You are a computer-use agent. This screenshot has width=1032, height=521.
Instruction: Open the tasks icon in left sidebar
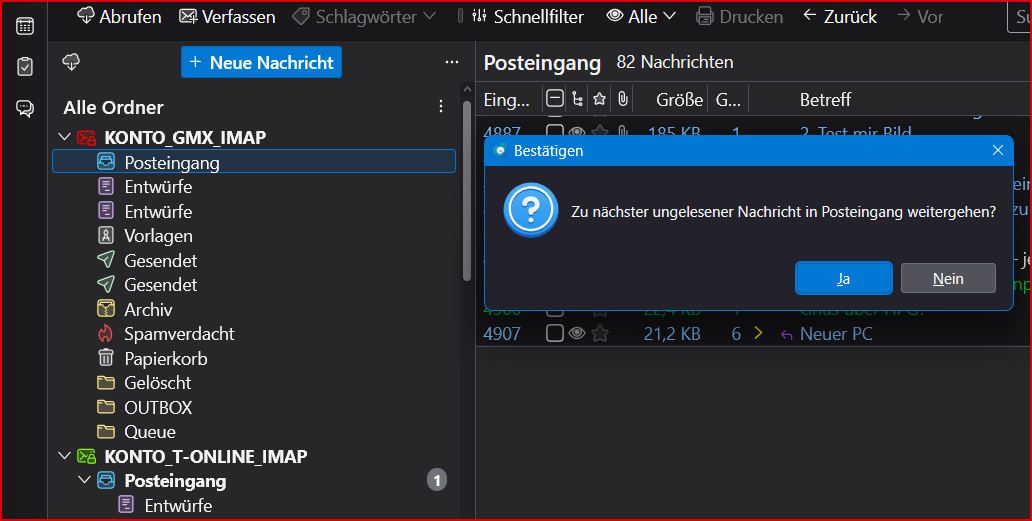tap(25, 66)
